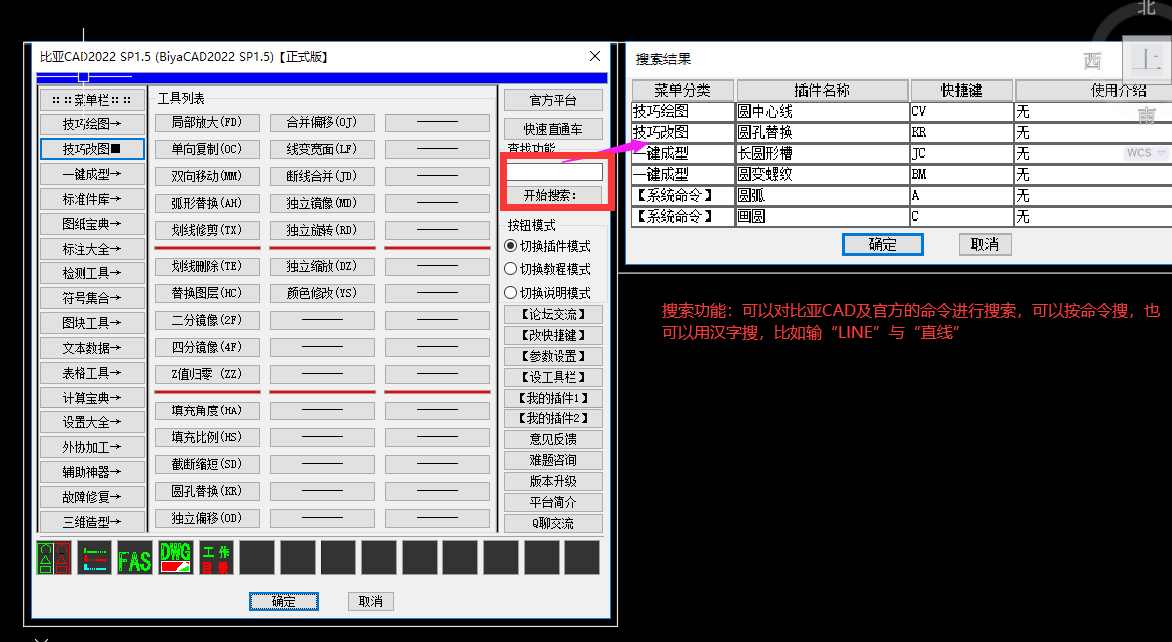Click the 版本升级 button
The height and width of the screenshot is (642, 1172).
(553, 481)
